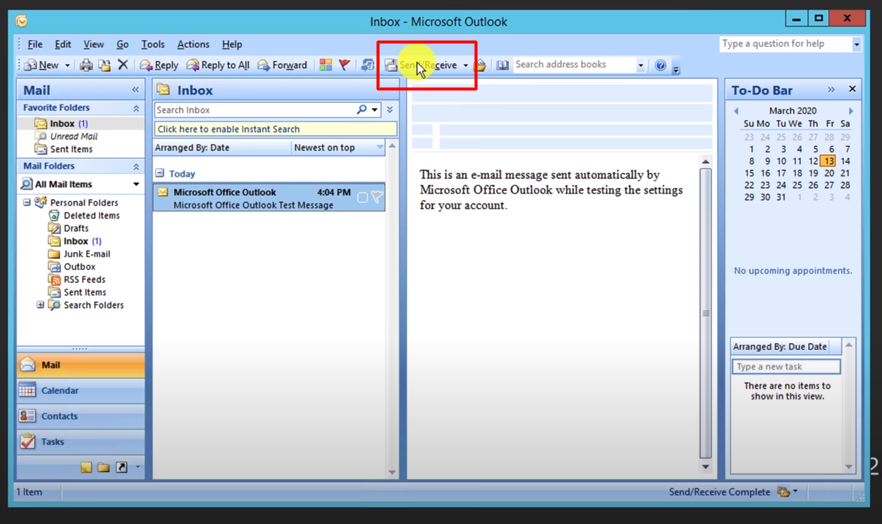Click the Delete X icon in toolbar
This screenshot has height=524, width=882.
click(x=123, y=65)
